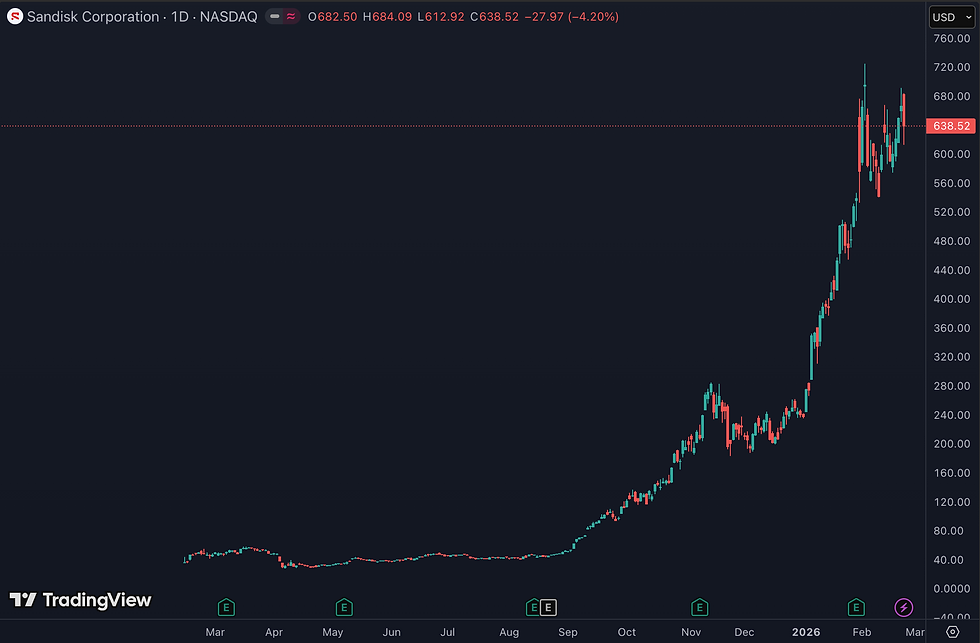The height and width of the screenshot is (643, 980).
Task: Select the high value H684.09
Action: (388, 17)
